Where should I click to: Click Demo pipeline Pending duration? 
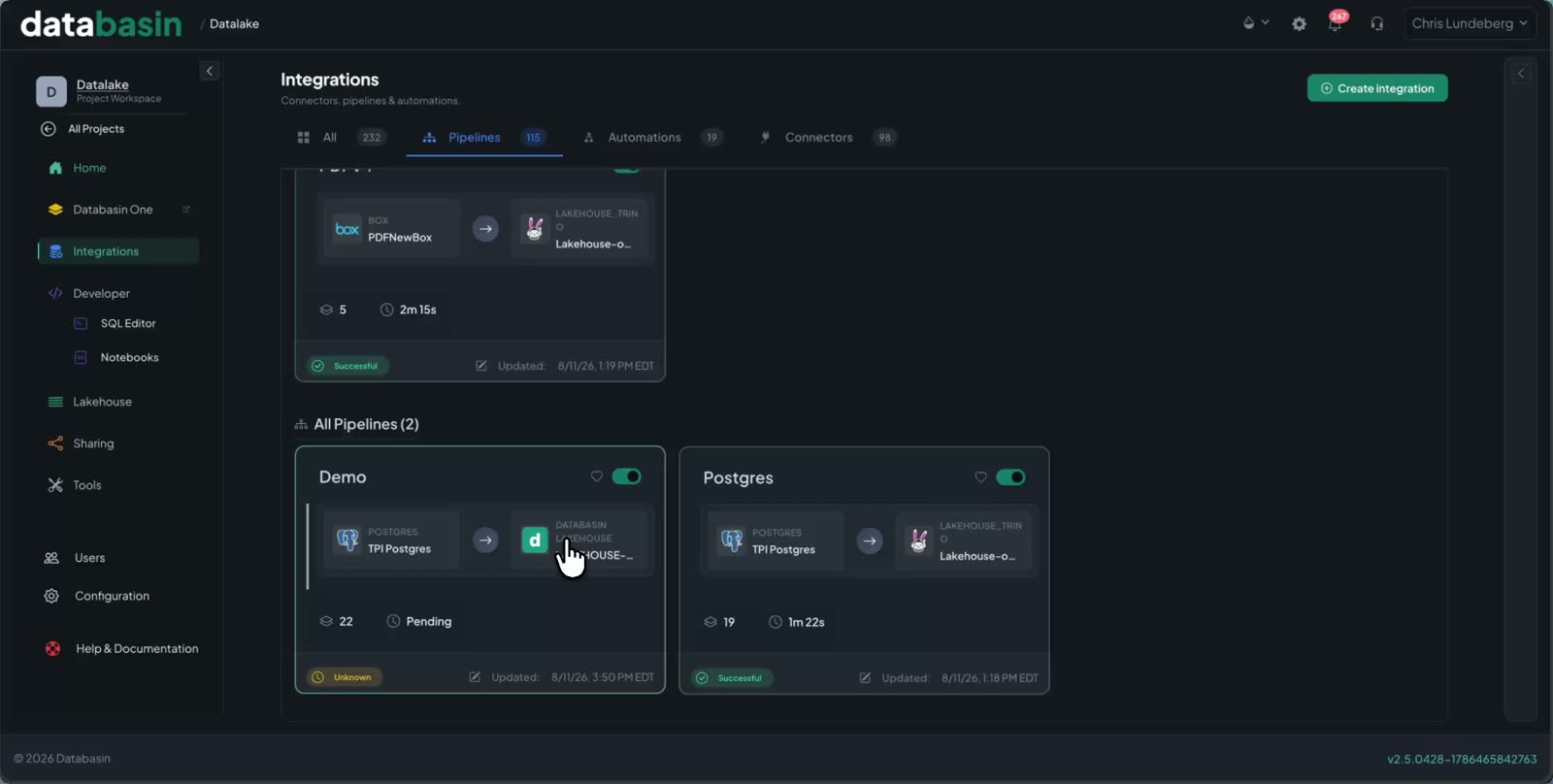point(419,622)
